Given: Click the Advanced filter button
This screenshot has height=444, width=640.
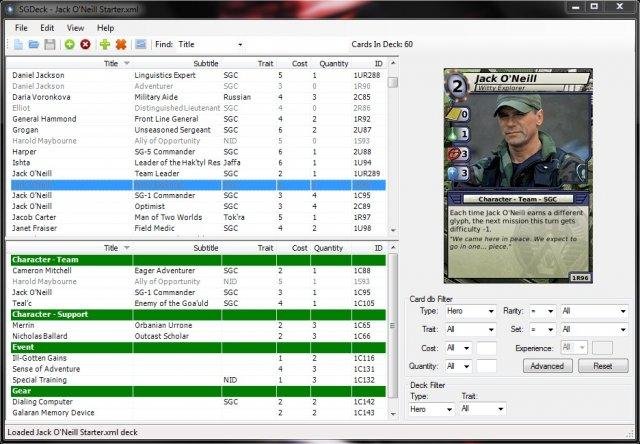Looking at the screenshot, I should tap(547, 366).
